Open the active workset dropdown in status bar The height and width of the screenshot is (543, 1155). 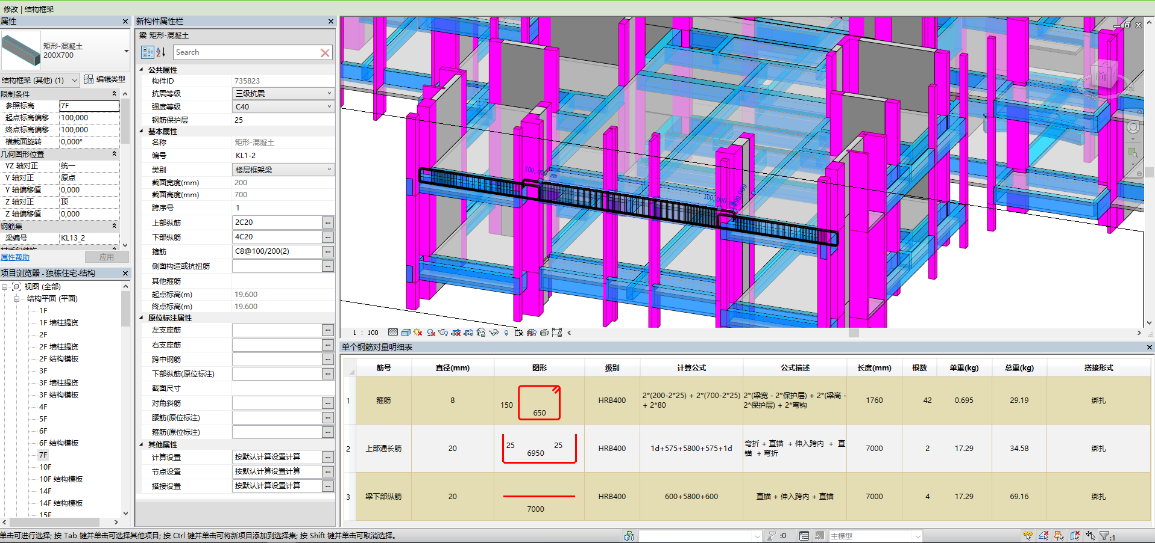point(701,536)
